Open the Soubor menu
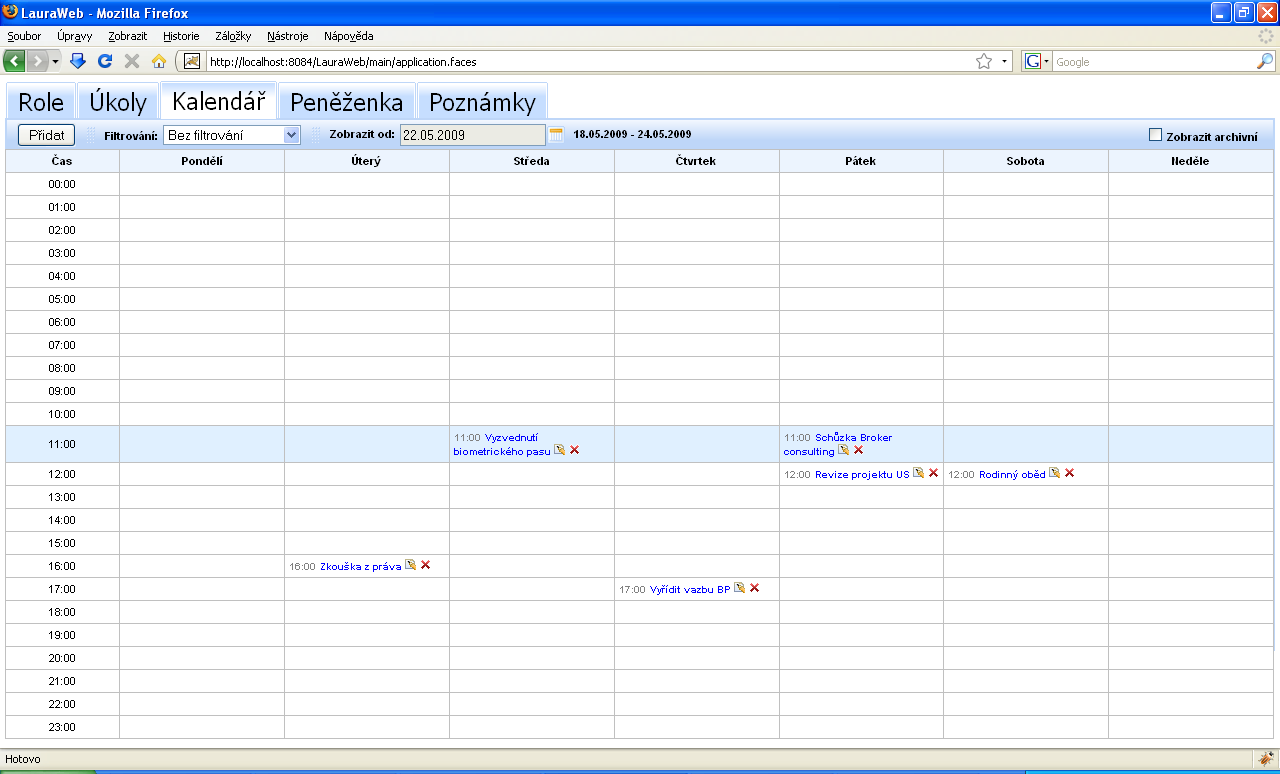1280x774 pixels. point(24,36)
